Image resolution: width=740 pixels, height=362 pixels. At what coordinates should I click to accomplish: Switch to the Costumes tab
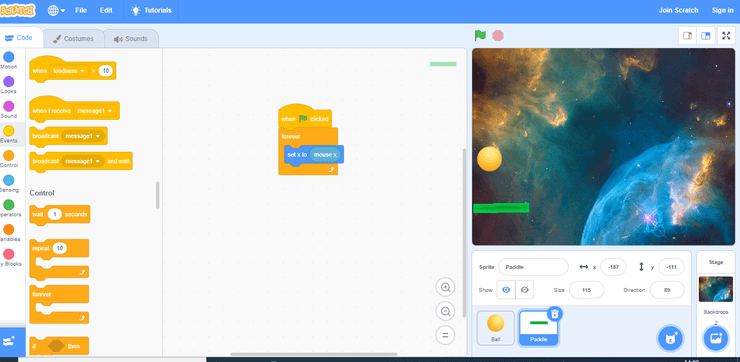click(73, 39)
